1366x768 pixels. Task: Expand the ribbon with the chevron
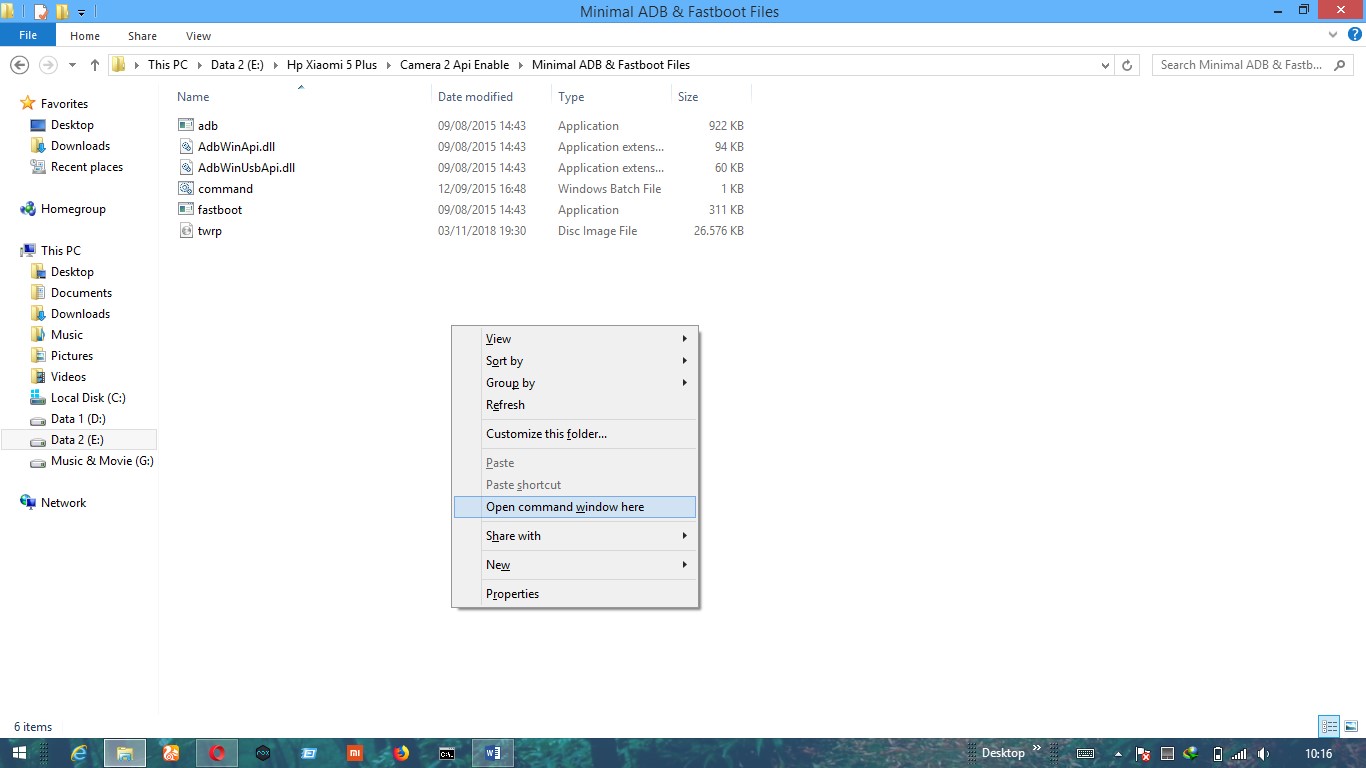click(1332, 35)
